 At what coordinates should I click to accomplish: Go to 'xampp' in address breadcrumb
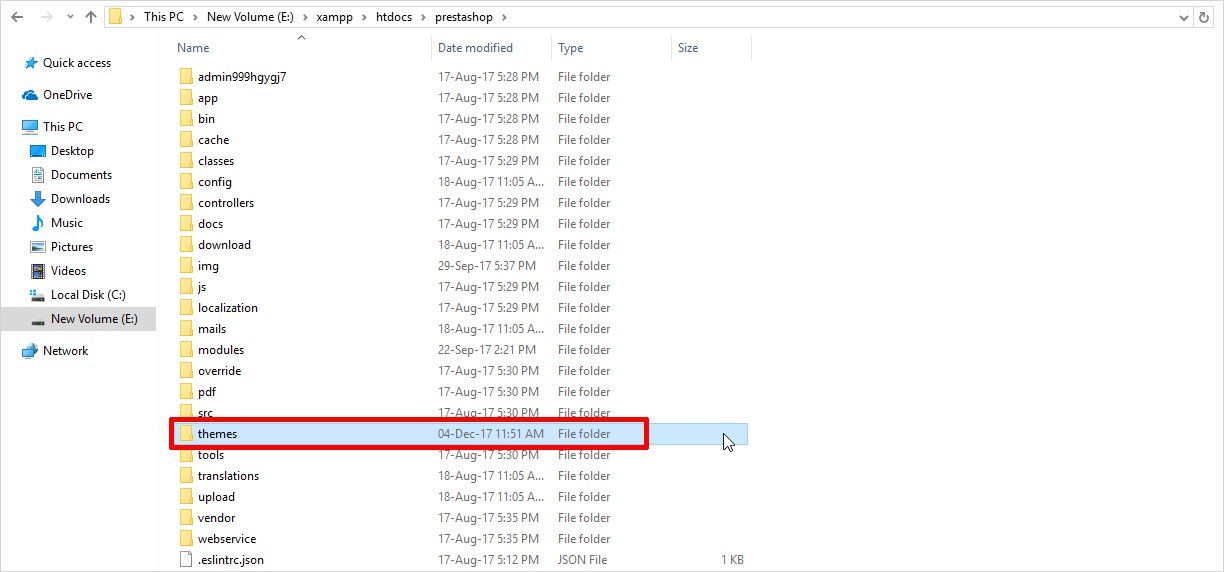click(333, 17)
